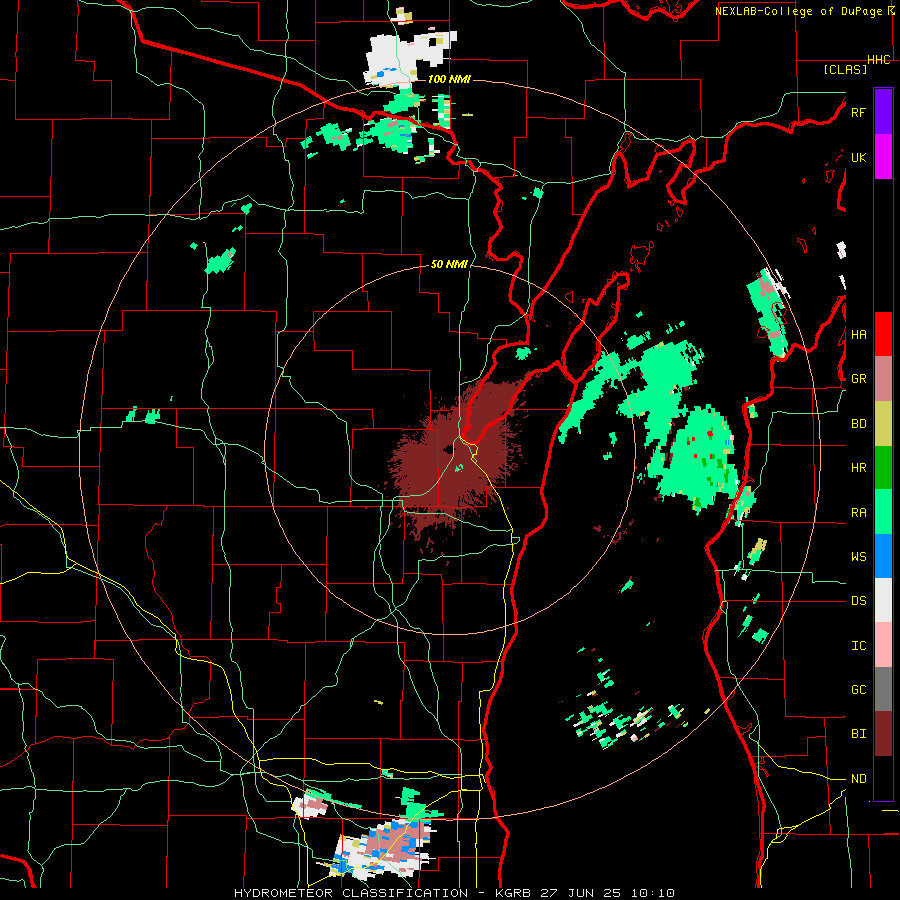Image resolution: width=900 pixels, height=900 pixels.
Task: Select the dusty pink GR legend swatch
Action: tap(883, 378)
